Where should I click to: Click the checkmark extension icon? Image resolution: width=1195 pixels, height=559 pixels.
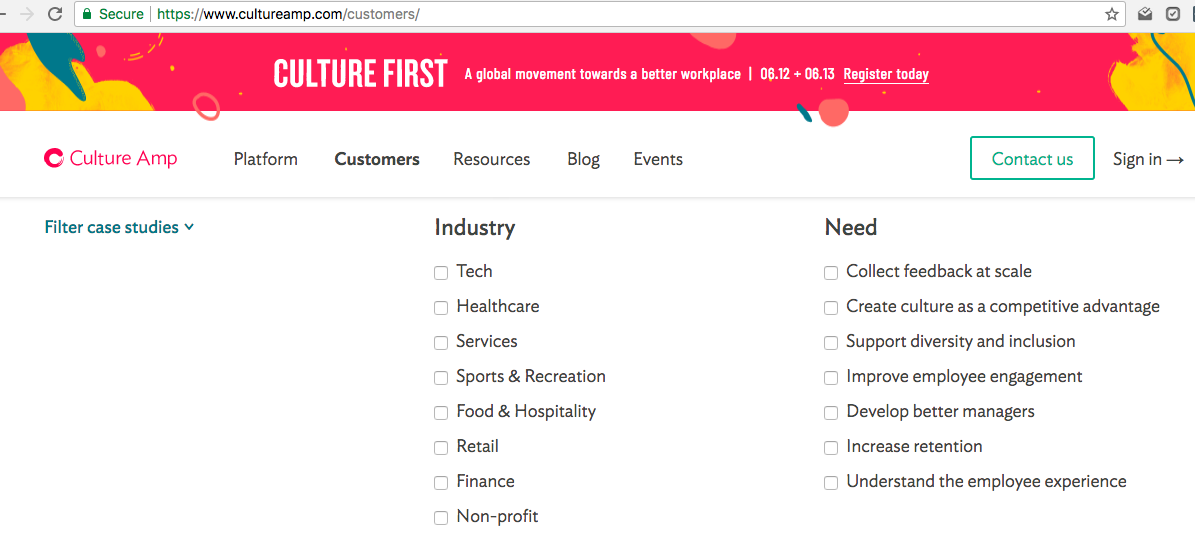tap(1174, 14)
